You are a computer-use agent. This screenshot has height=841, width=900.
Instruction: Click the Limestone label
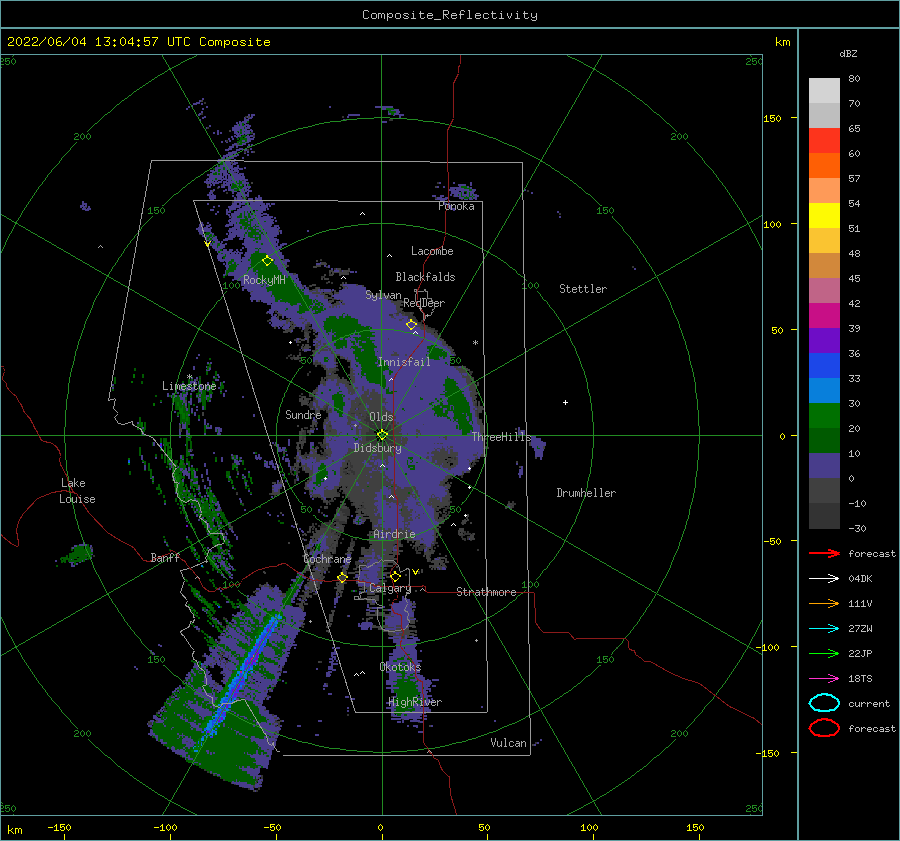coord(189,386)
